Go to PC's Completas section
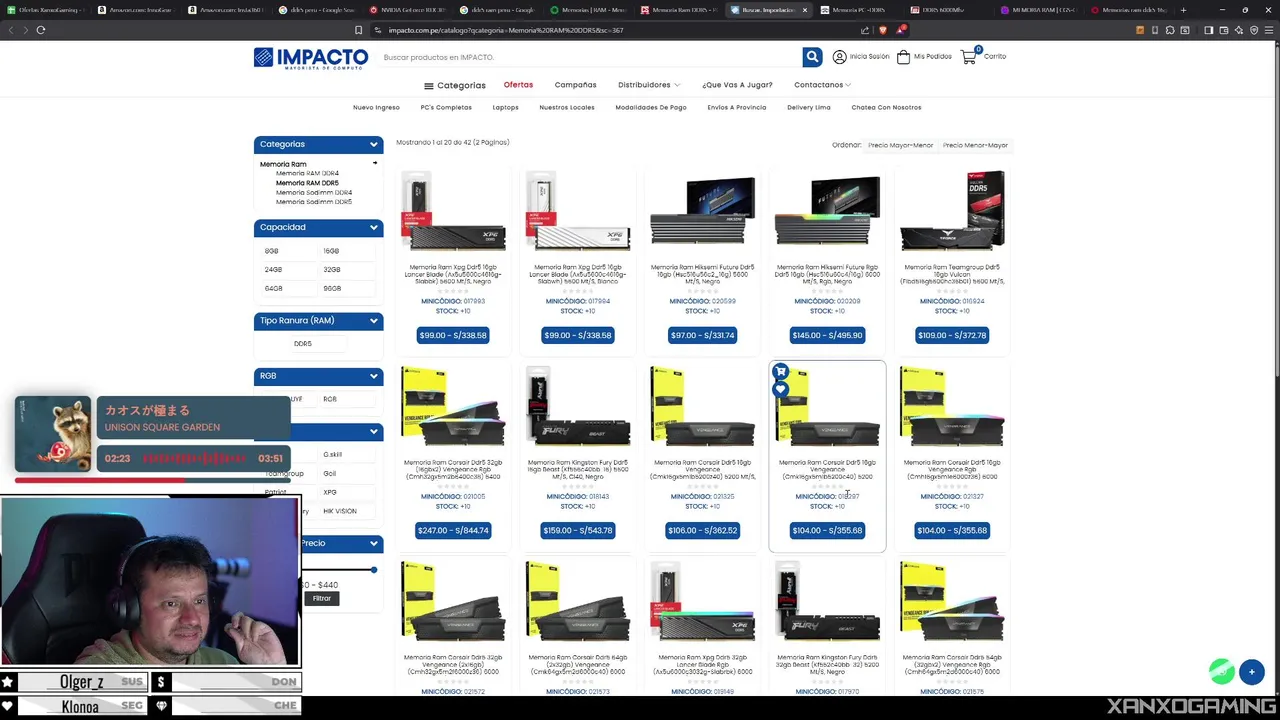 [446, 107]
